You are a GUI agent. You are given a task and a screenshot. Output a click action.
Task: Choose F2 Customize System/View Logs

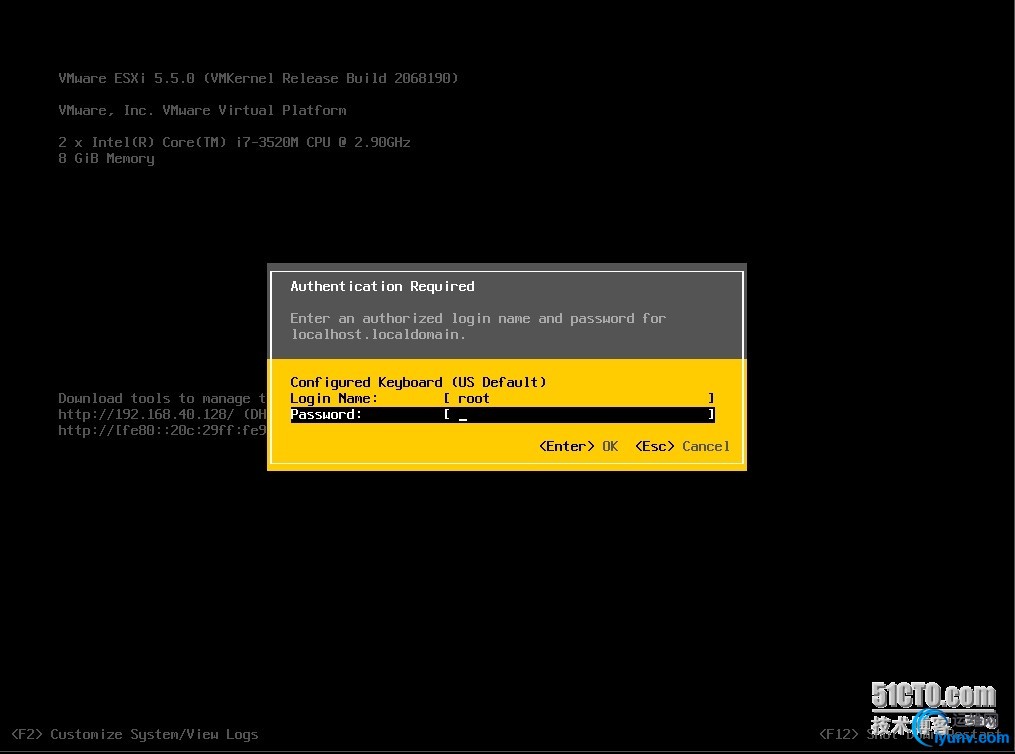pyautogui.click(x=135, y=735)
